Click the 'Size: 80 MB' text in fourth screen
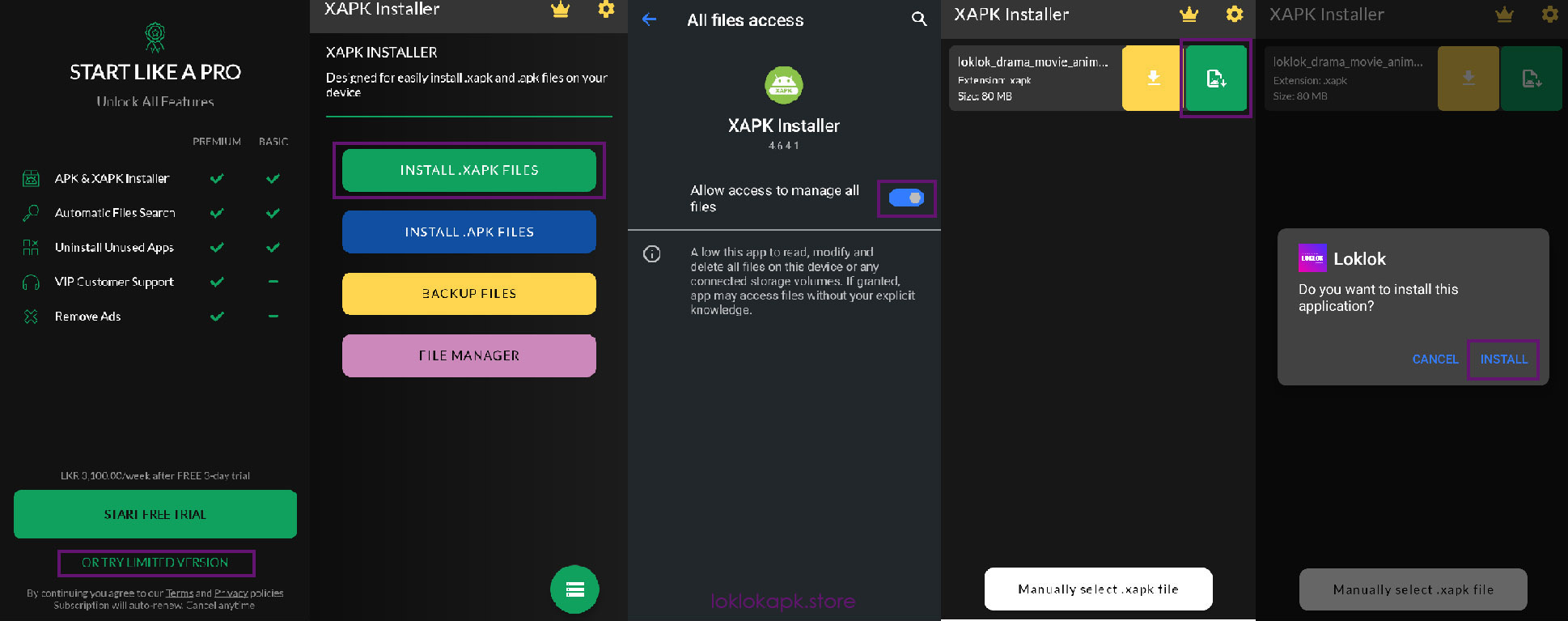 coord(985,96)
